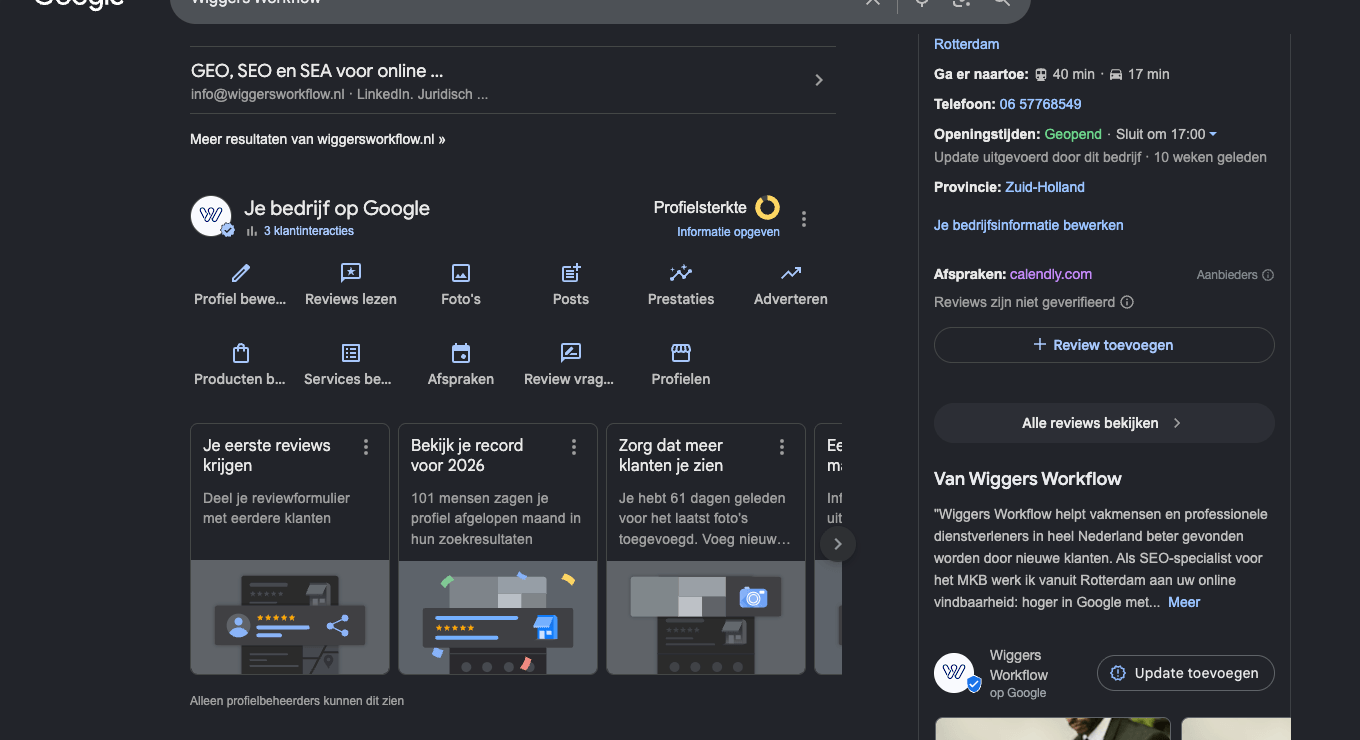
Task: Open 'Meer resultaten van wiggersworkflow.nl' link
Action: click(318, 139)
